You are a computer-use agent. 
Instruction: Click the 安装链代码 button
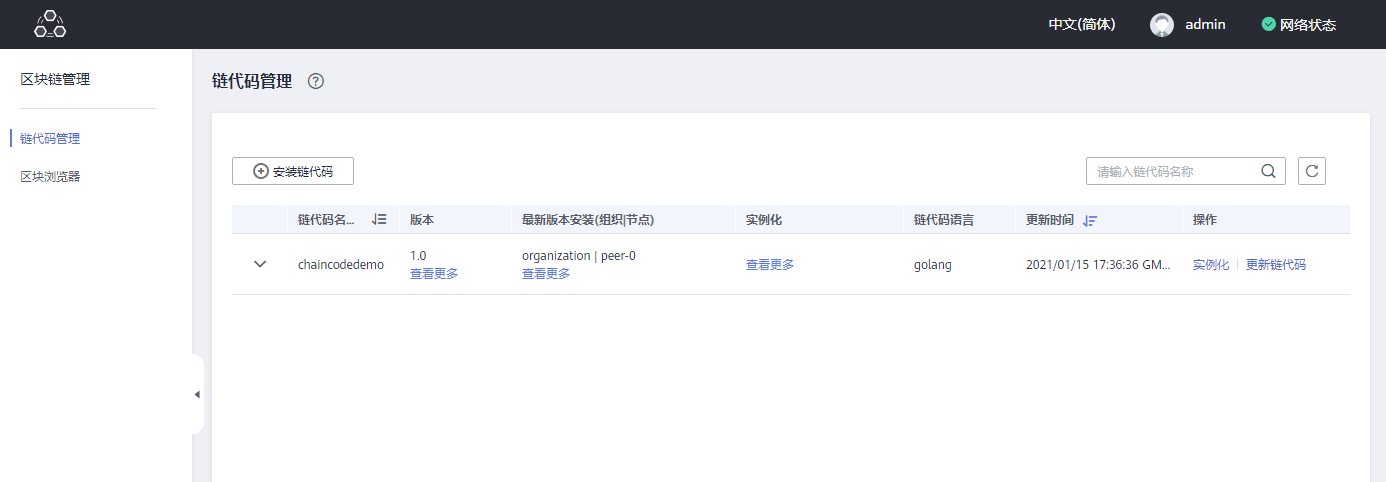(x=293, y=171)
